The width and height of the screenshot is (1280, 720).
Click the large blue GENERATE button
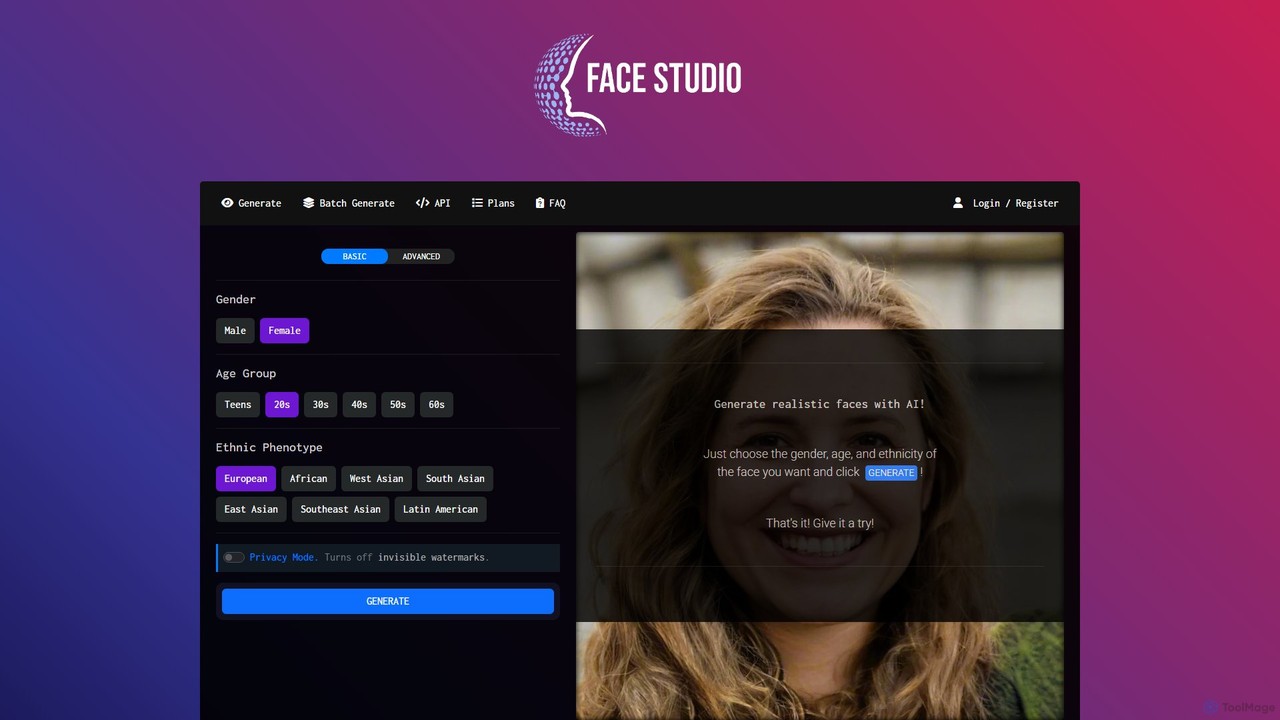click(388, 601)
